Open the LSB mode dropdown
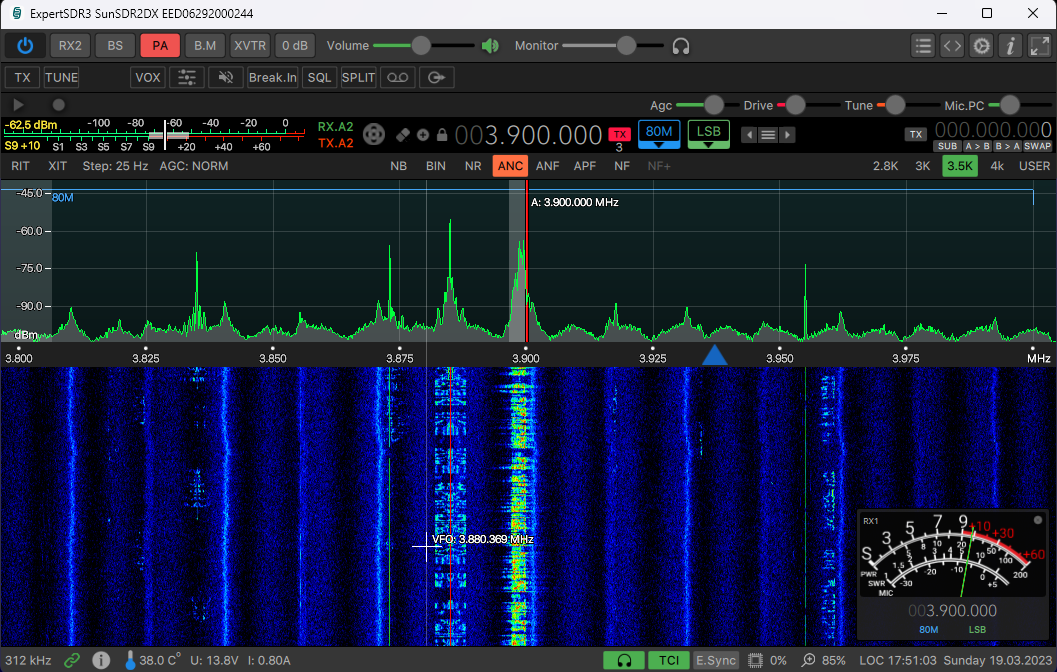This screenshot has width=1057, height=672. point(708,135)
